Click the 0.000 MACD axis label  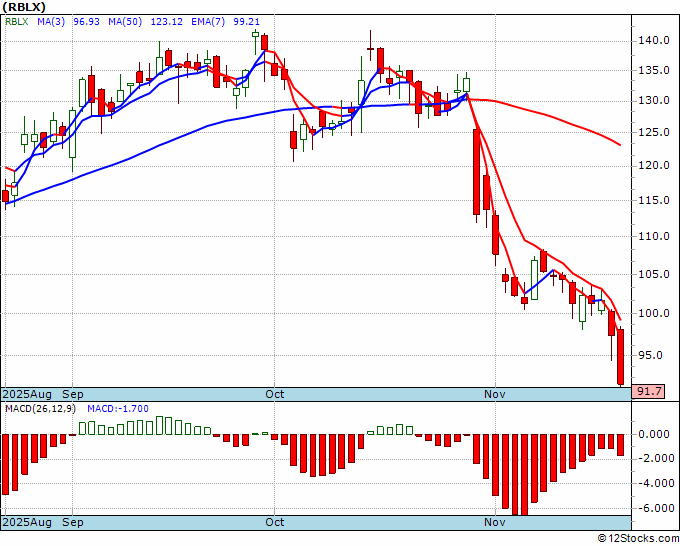[x=656, y=435]
